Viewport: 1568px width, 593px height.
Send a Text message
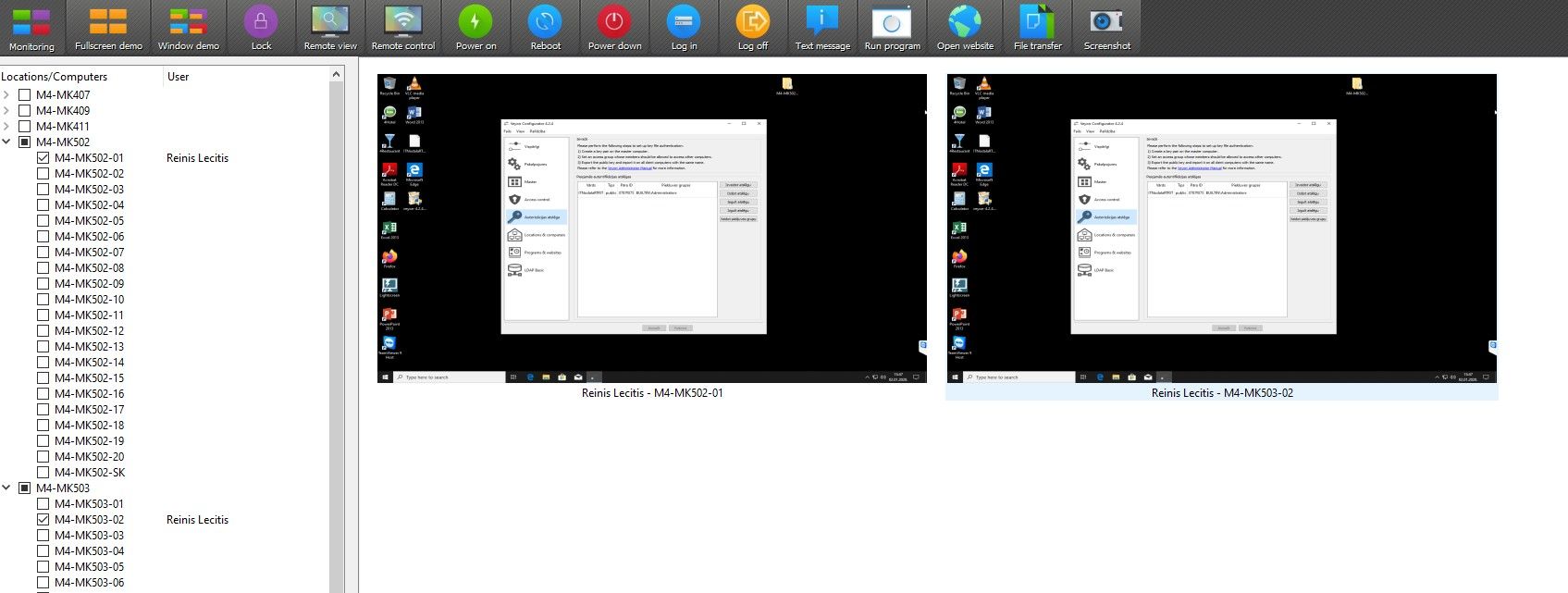821,28
